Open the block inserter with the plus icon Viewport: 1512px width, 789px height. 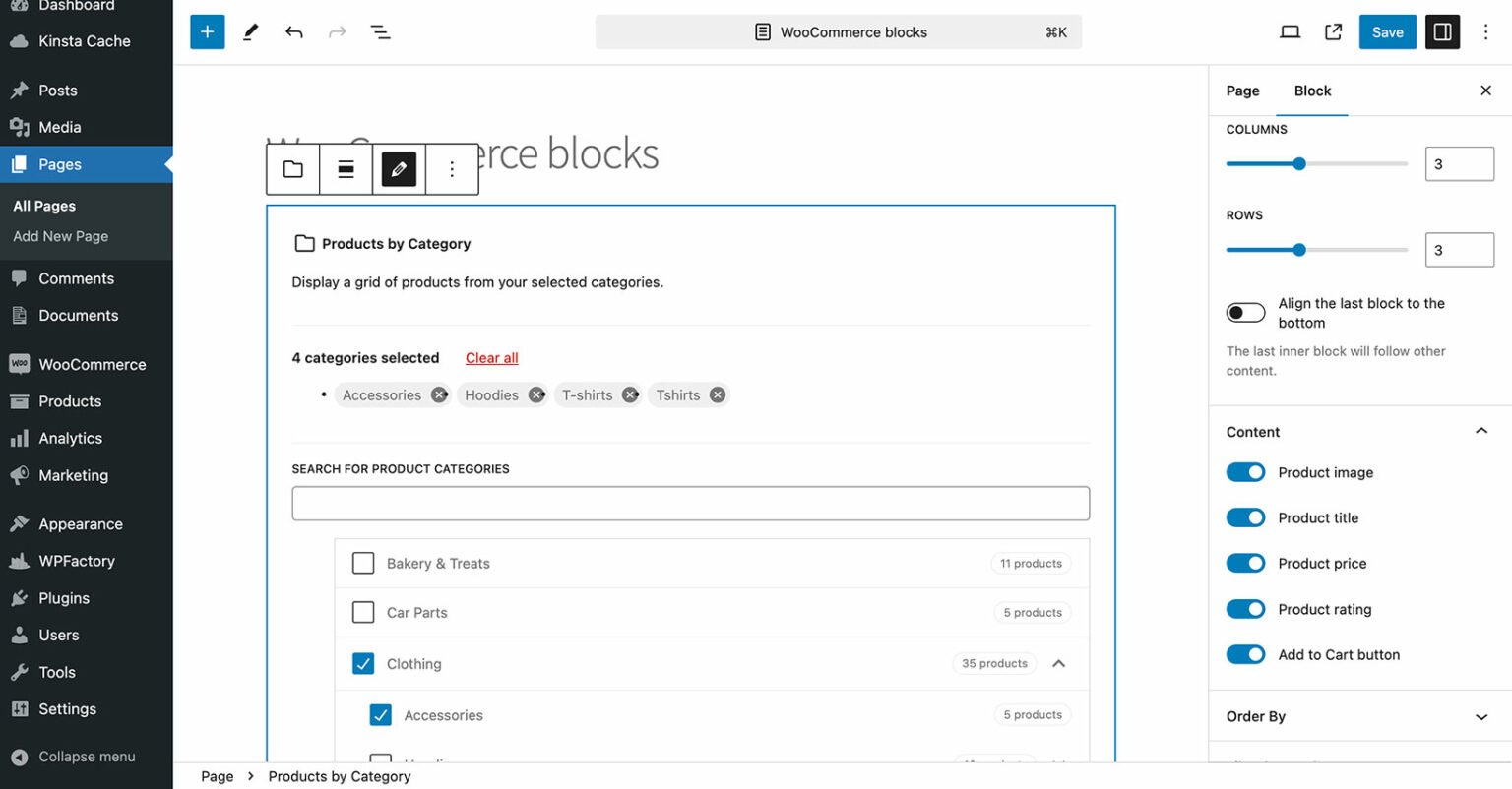207,31
